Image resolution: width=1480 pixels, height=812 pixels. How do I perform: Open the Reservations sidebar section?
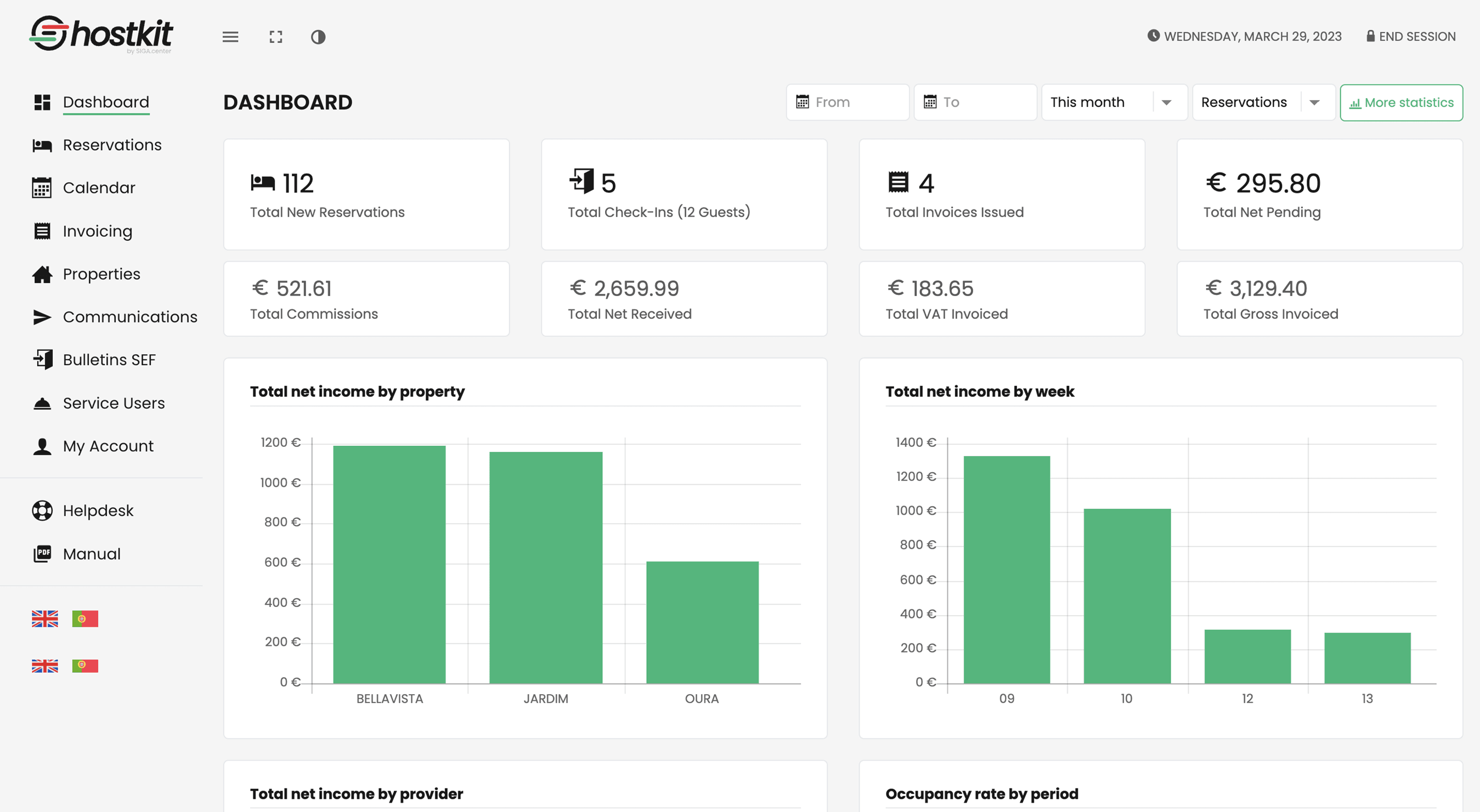pyautogui.click(x=112, y=145)
